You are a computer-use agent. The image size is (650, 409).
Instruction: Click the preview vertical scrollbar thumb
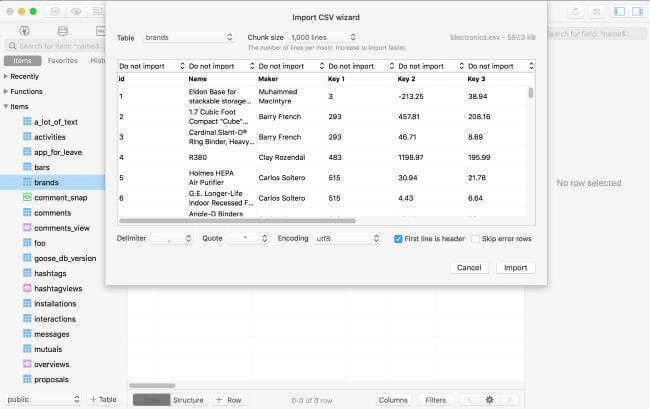[531, 92]
